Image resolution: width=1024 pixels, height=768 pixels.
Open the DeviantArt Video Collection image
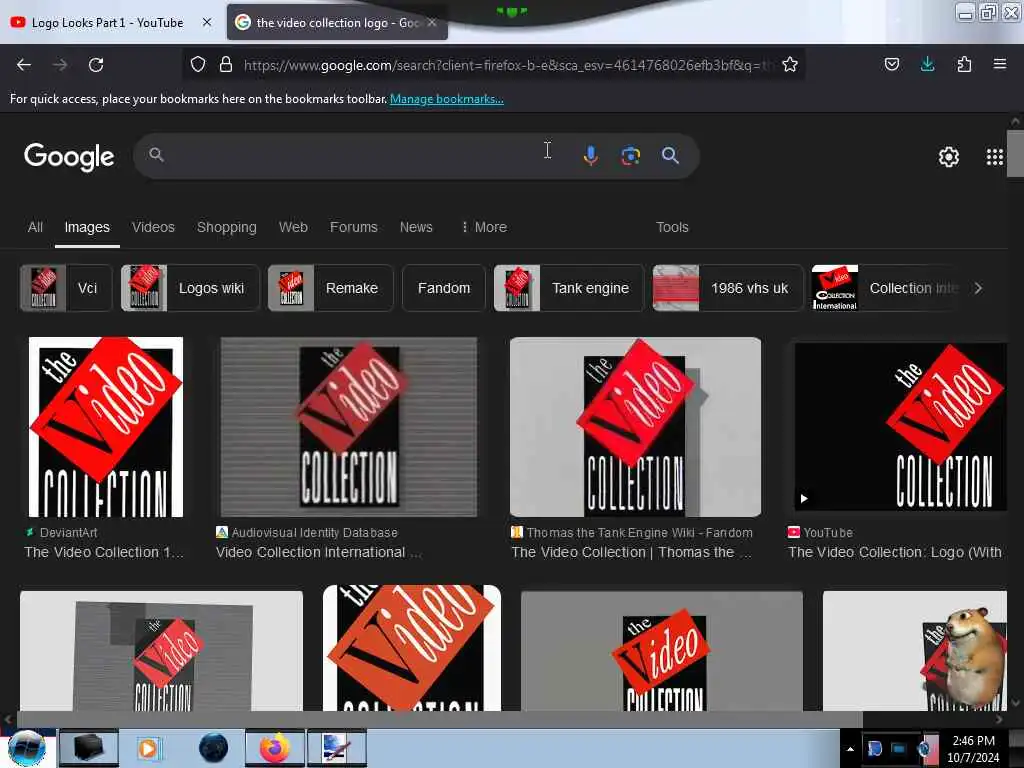click(x=106, y=427)
